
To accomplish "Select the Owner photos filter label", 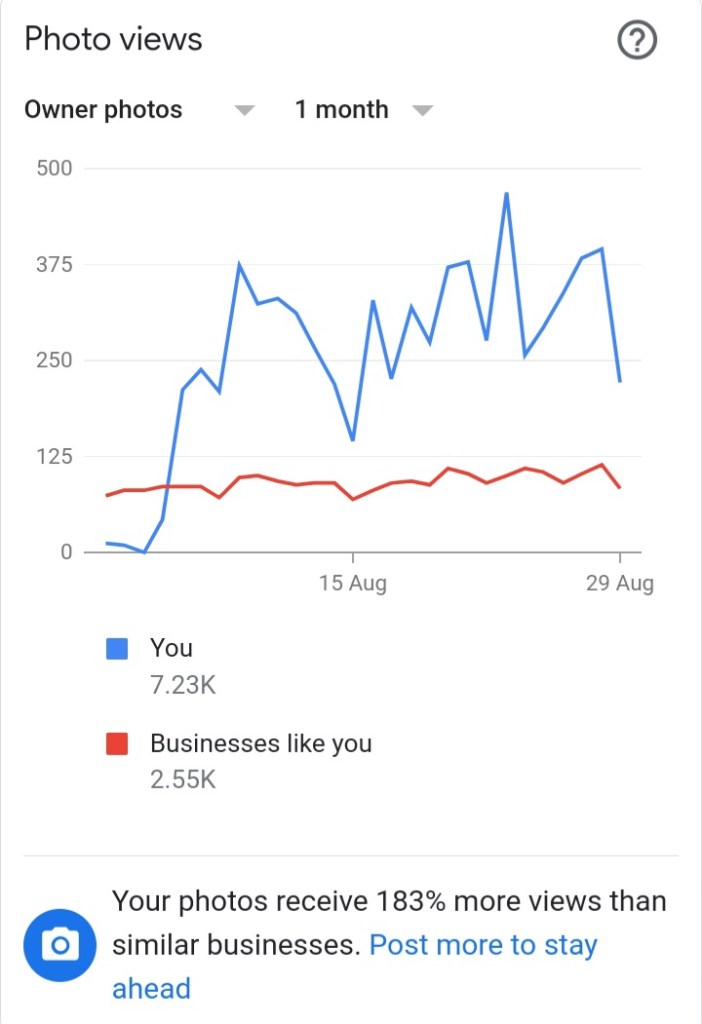I will point(104,110).
